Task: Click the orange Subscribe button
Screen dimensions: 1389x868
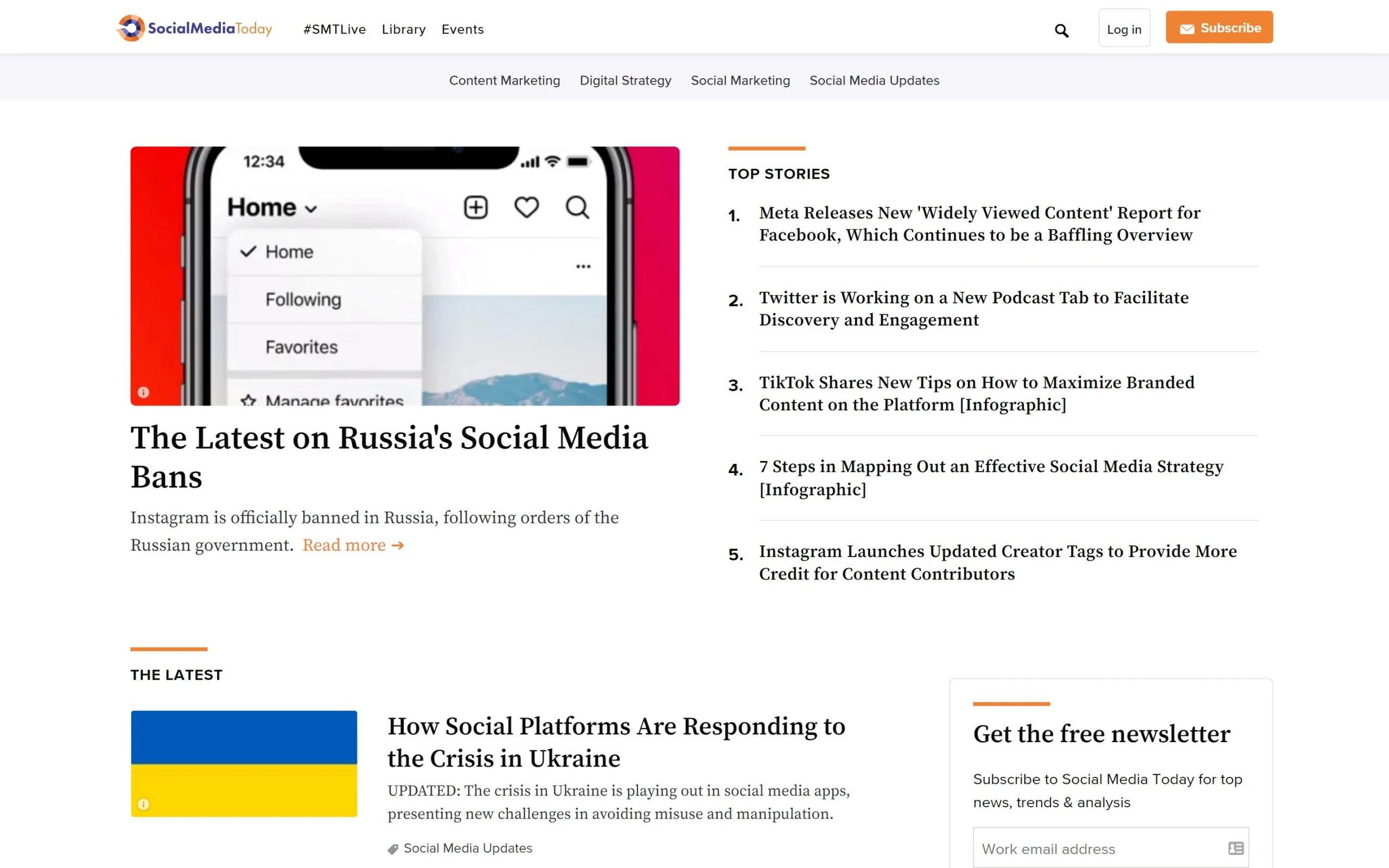Action: [1219, 28]
